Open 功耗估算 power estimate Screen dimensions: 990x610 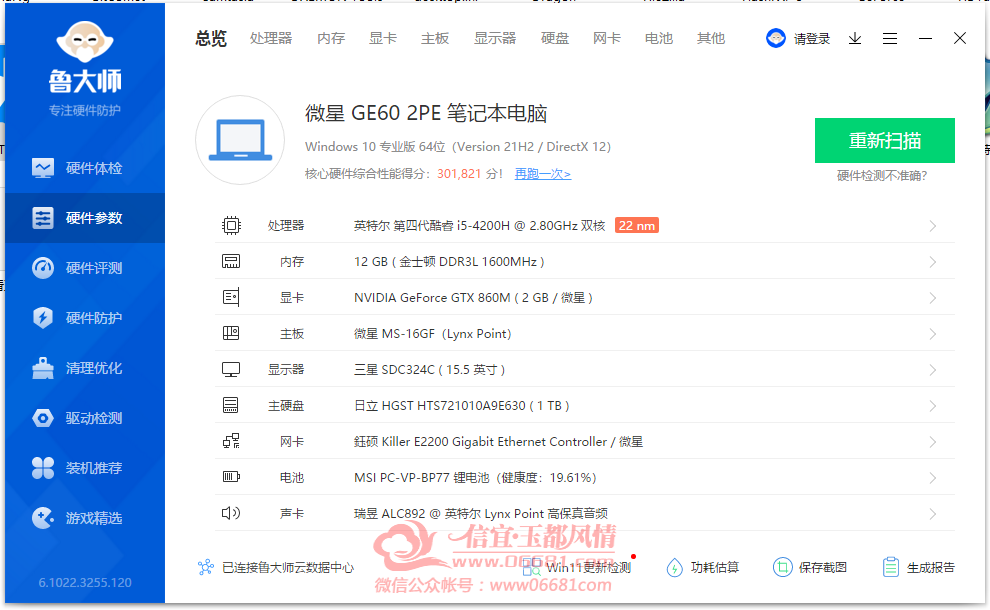tap(702, 567)
